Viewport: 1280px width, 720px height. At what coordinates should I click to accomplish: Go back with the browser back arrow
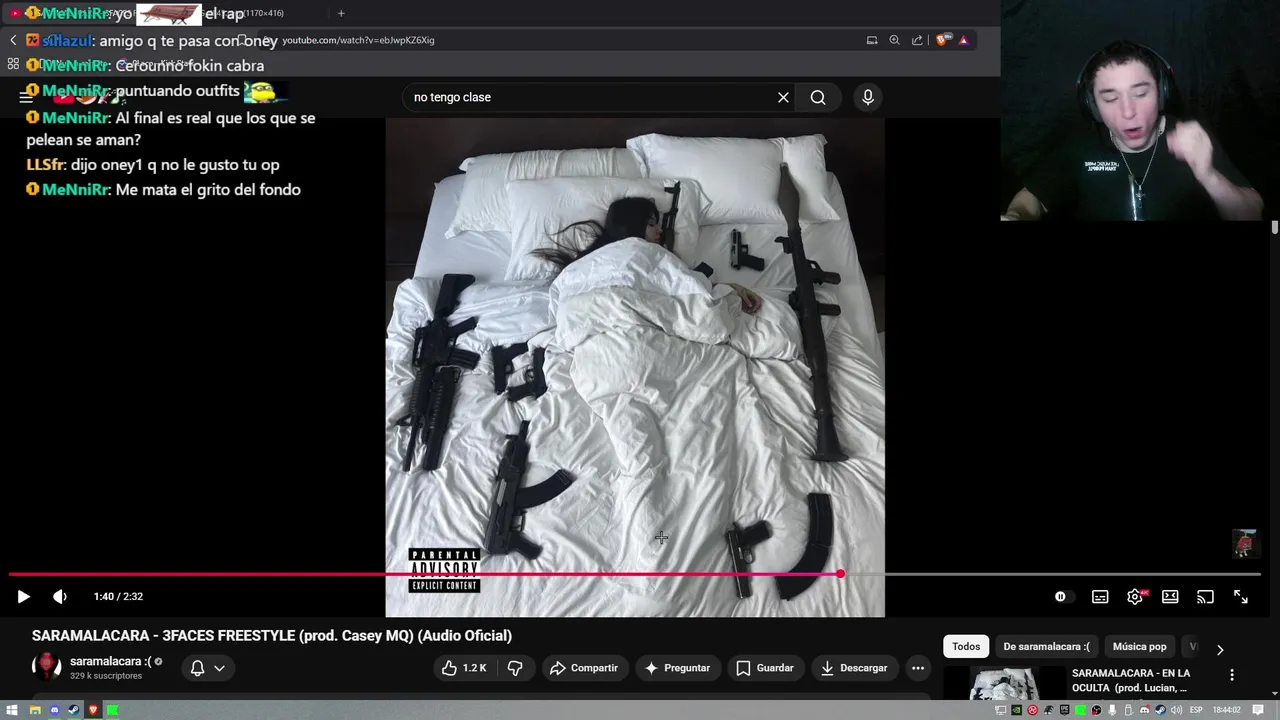click(x=13, y=40)
